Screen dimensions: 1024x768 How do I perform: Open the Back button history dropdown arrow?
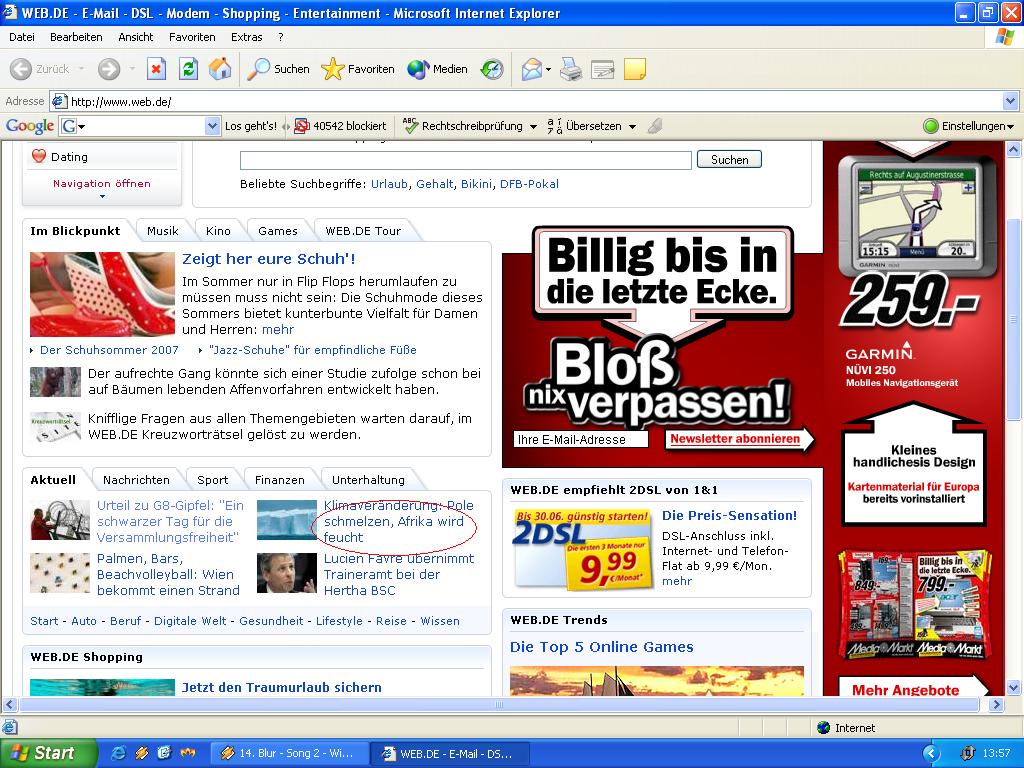point(82,69)
